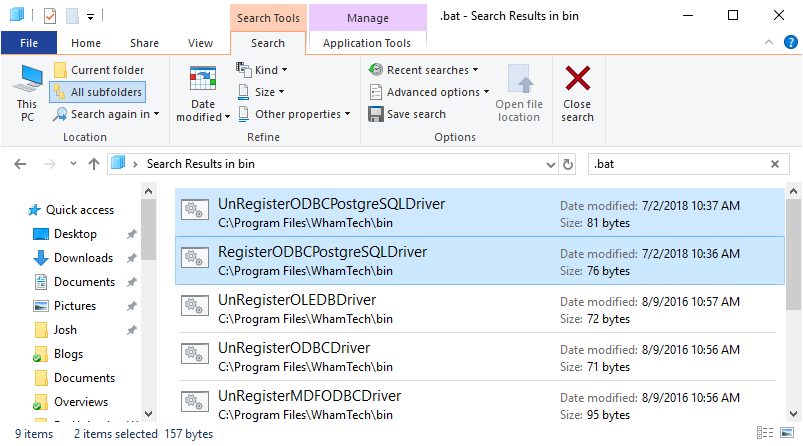
Task: Expand the Kind filter dropdown
Action: pos(262,70)
